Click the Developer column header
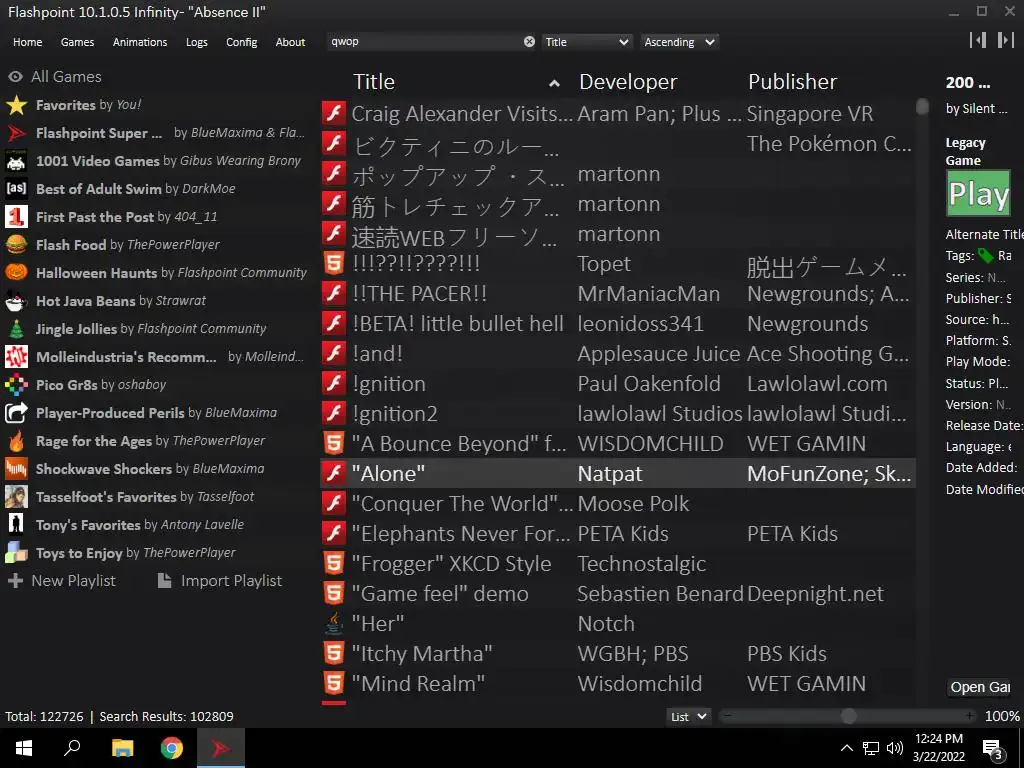The height and width of the screenshot is (768, 1024). (628, 82)
